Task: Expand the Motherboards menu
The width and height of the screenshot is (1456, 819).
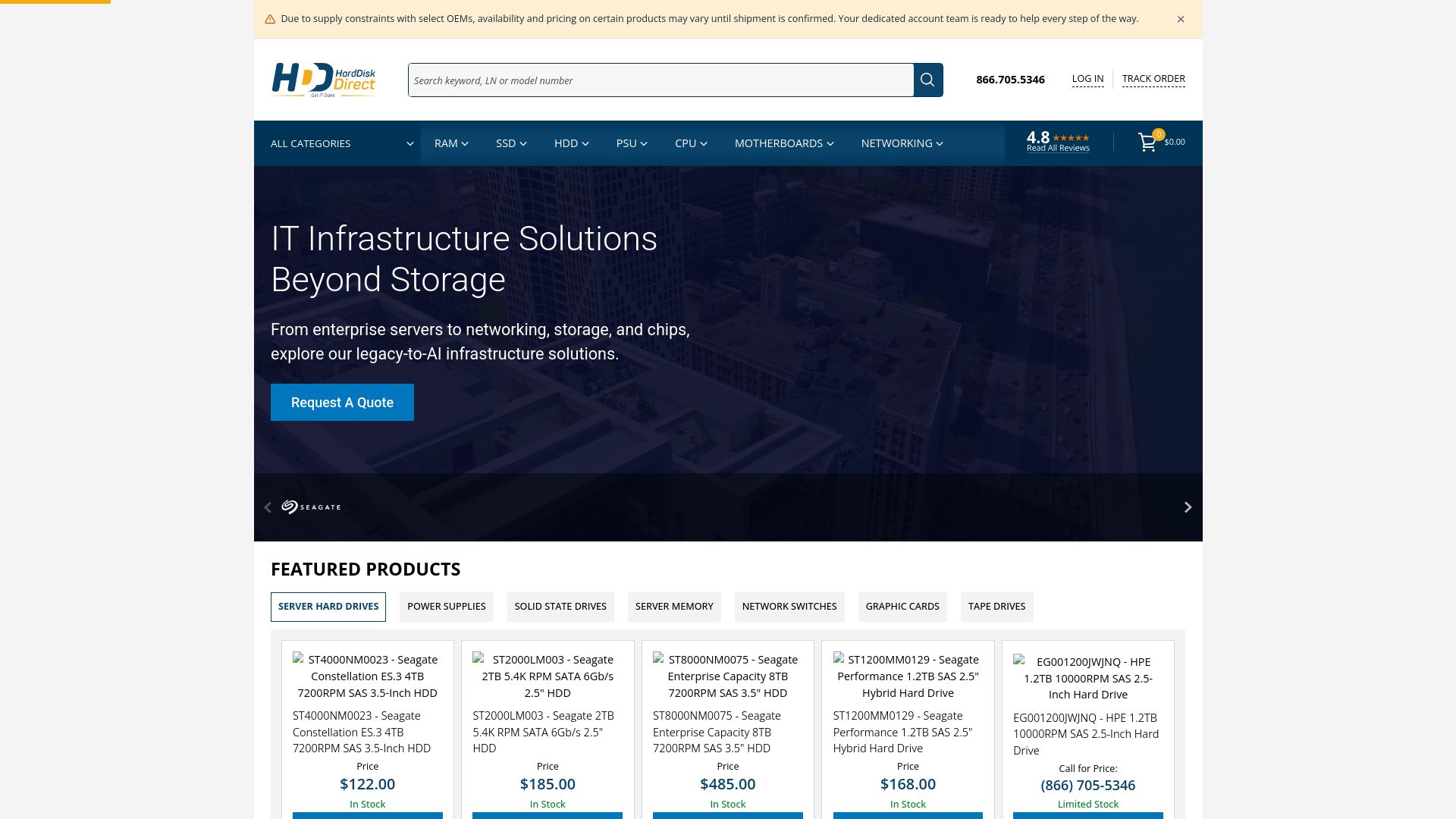Action: pos(784,143)
